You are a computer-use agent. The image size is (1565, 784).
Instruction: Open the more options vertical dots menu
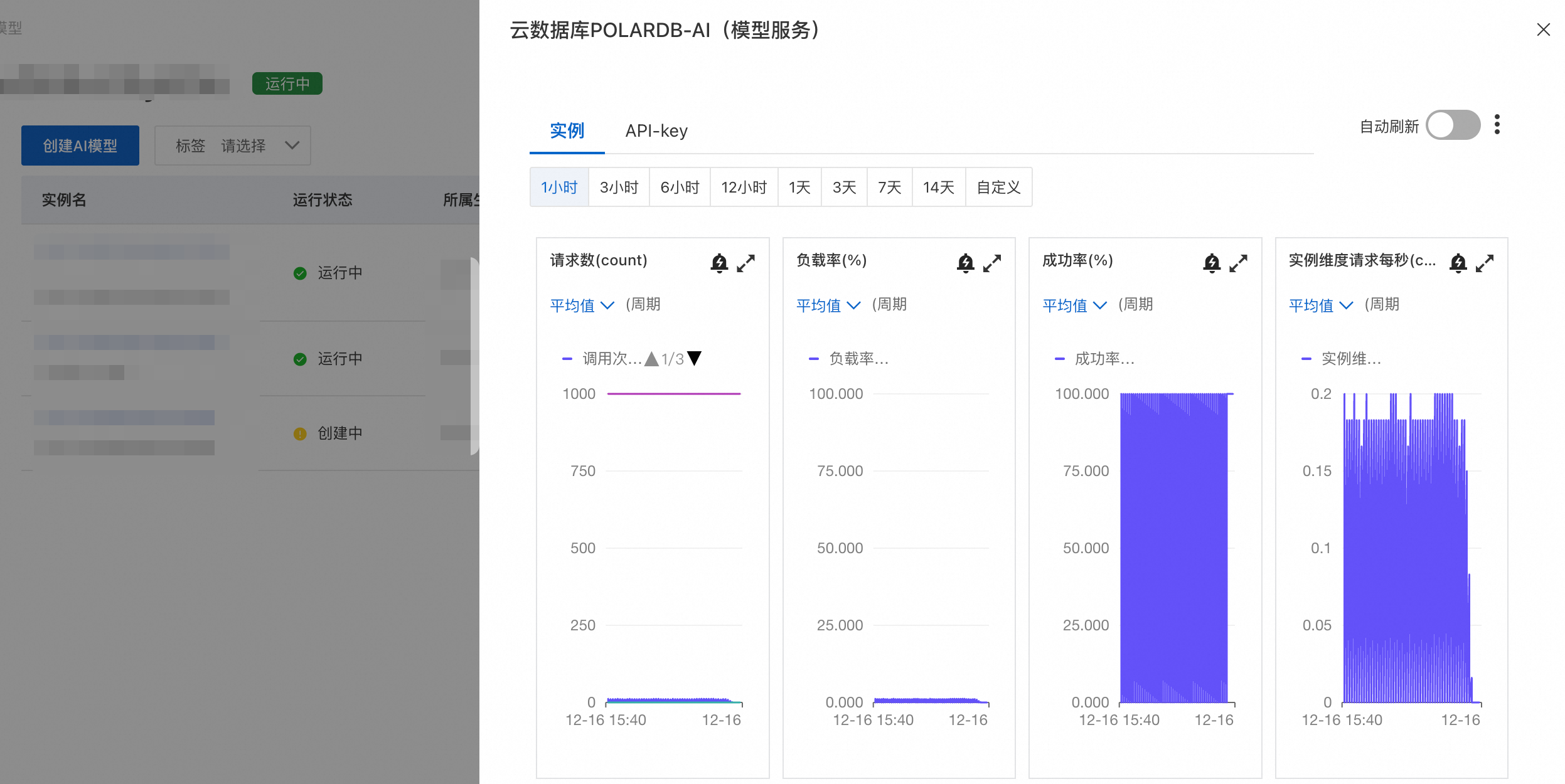click(x=1497, y=125)
